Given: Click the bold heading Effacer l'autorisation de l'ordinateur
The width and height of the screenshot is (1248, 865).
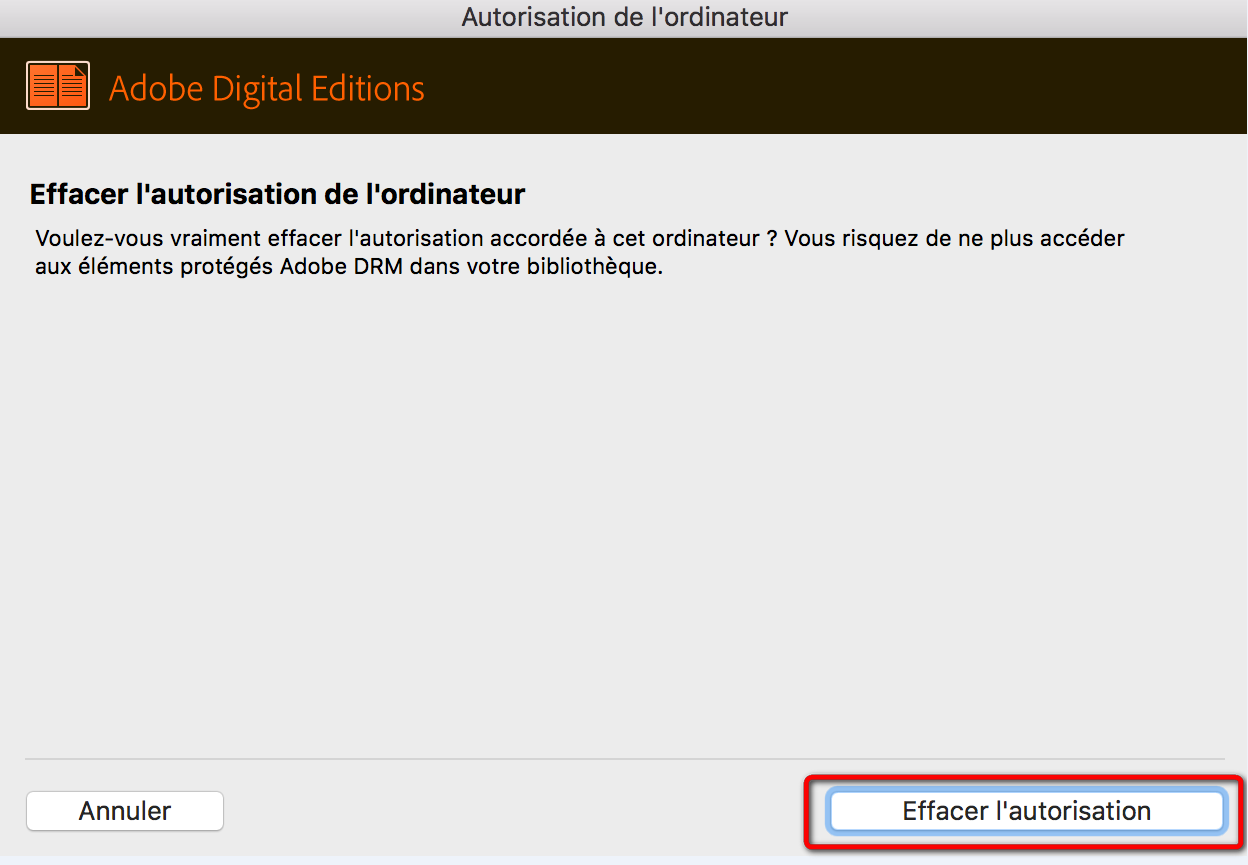Looking at the screenshot, I should (x=277, y=193).
